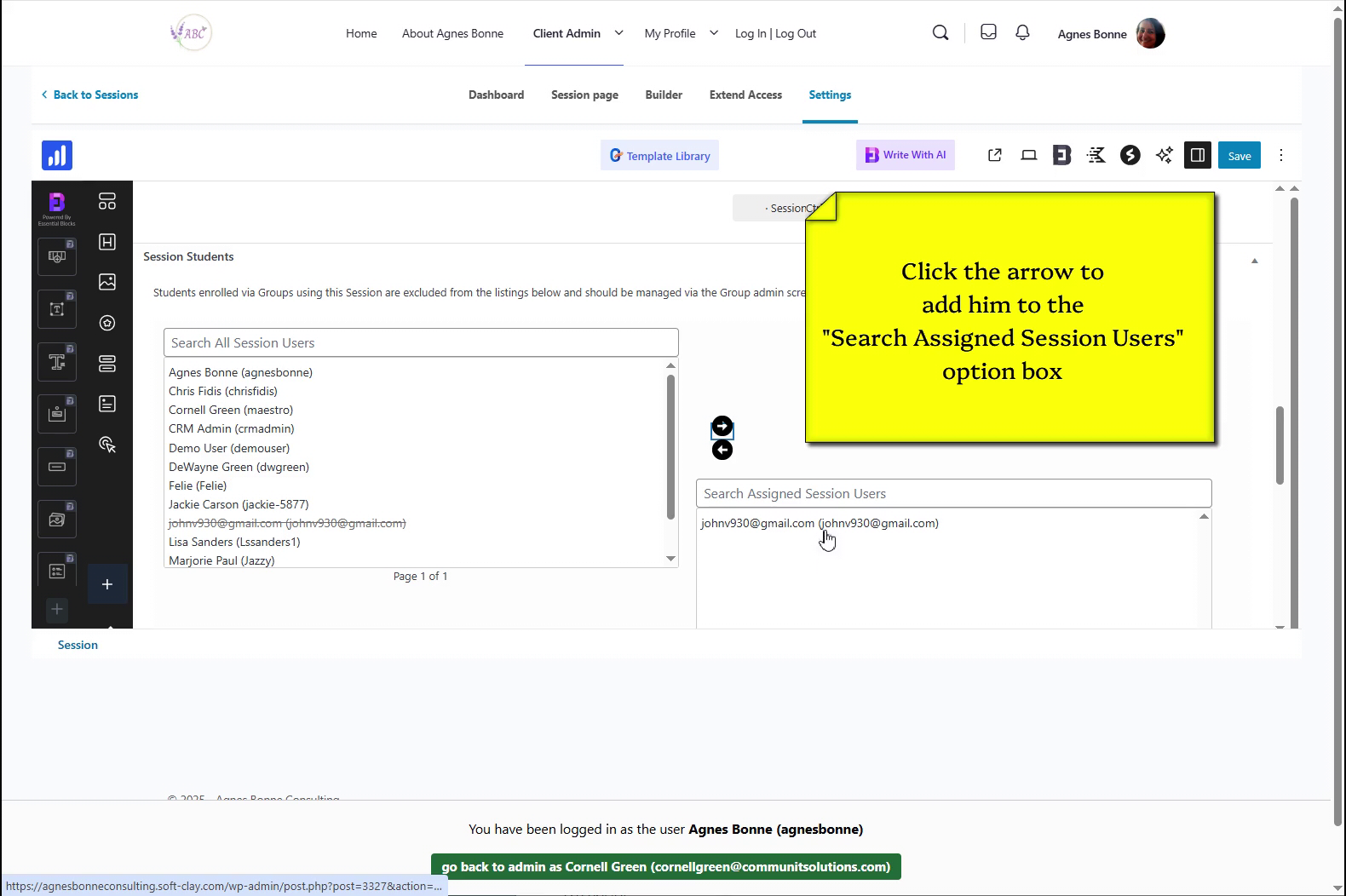1346x896 pixels.
Task: Open the Extend Access tab
Action: [745, 95]
